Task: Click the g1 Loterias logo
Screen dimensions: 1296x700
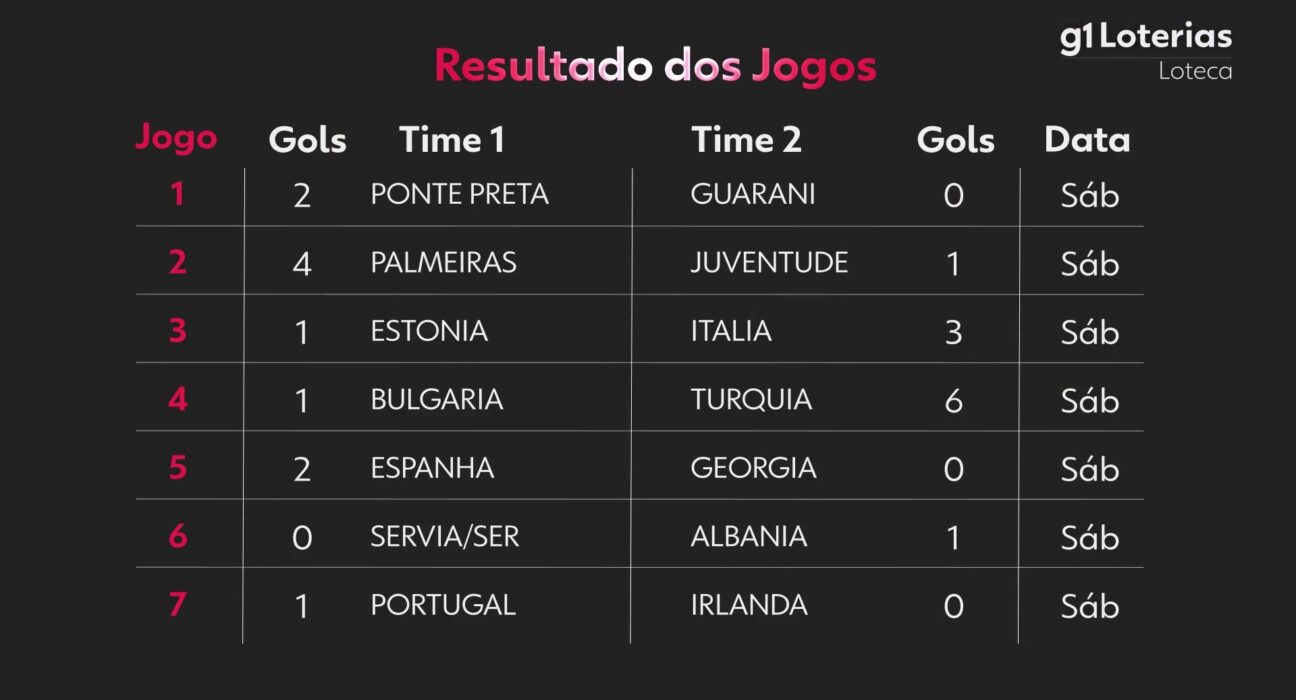Action: click(x=1145, y=38)
